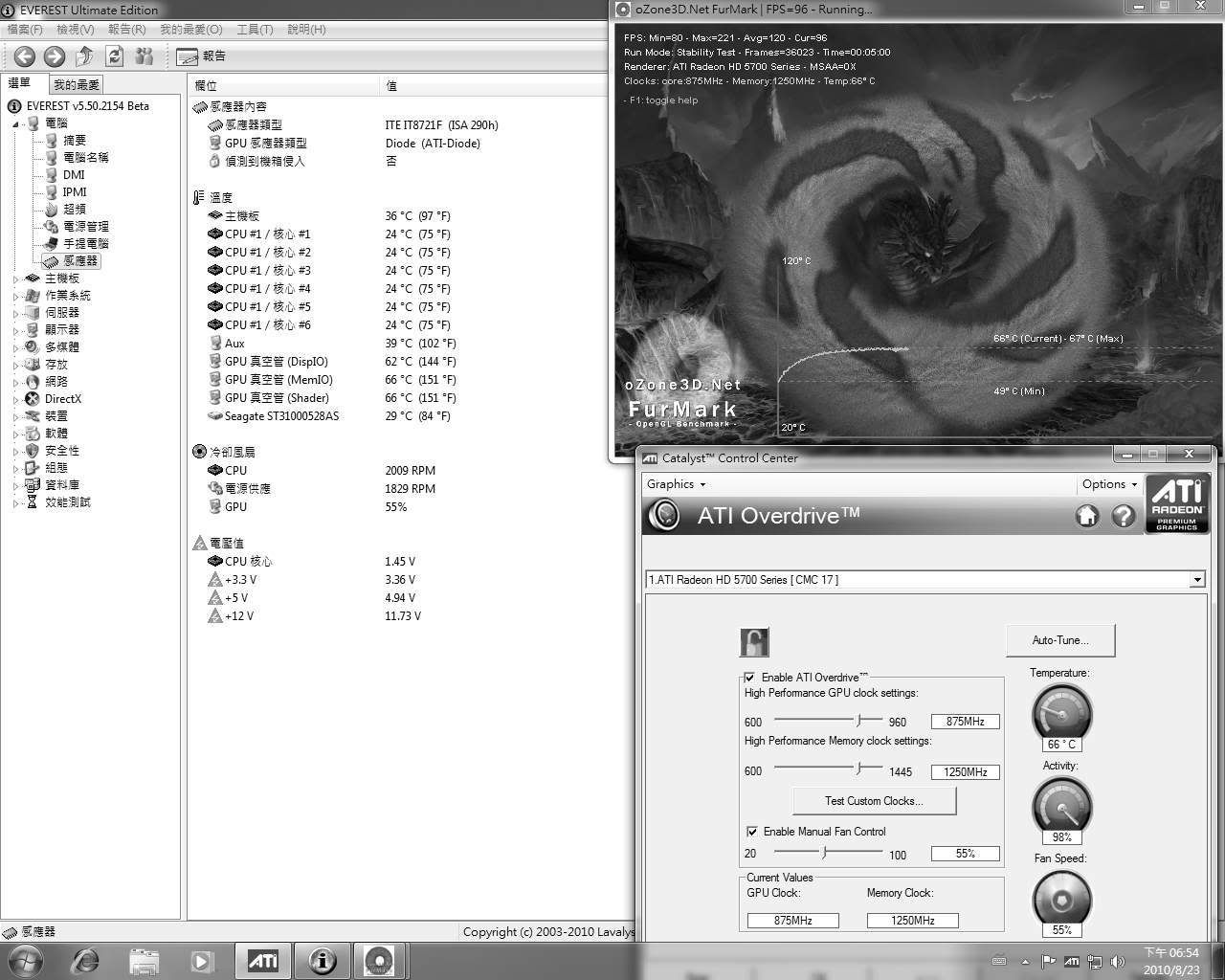
Task: Switch to the 我的最愛 tab in left panel
Action: pyautogui.click(x=77, y=85)
